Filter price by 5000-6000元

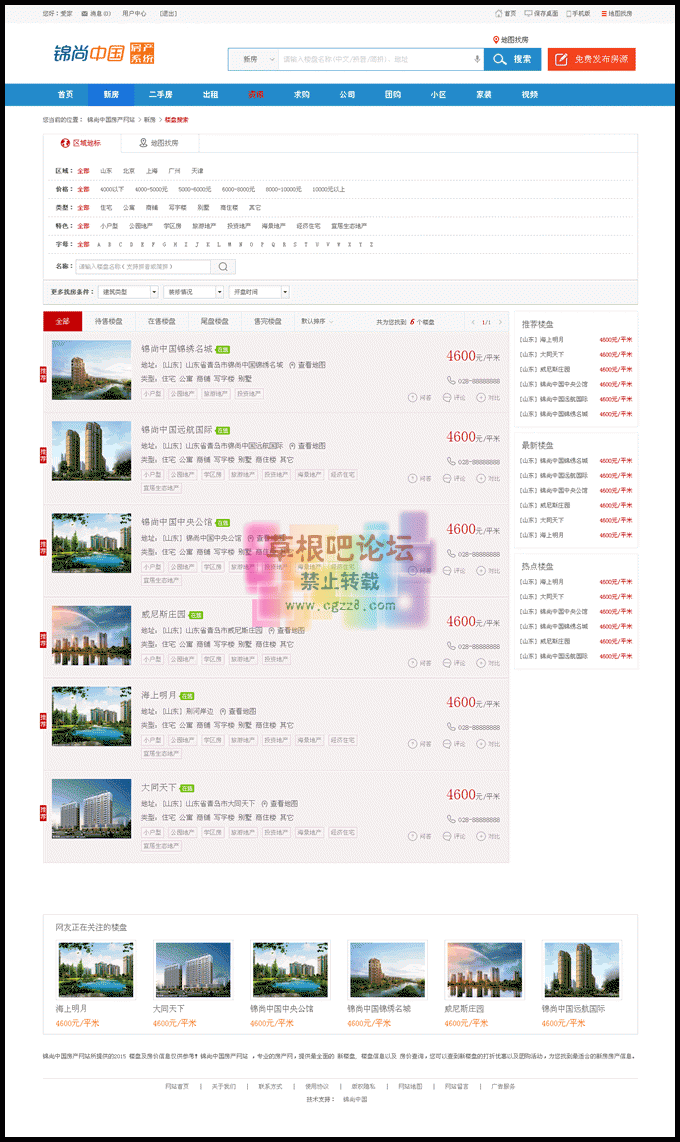point(194,189)
